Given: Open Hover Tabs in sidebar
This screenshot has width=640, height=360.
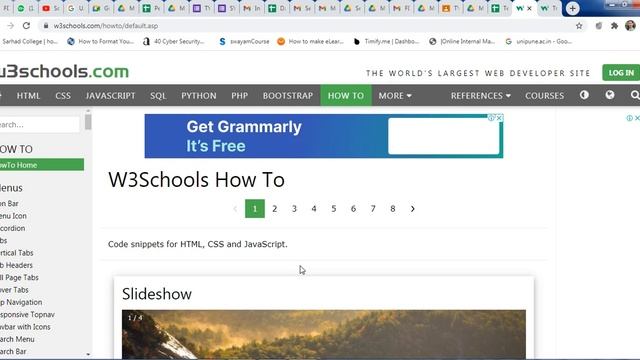Looking at the screenshot, I should [14, 290].
